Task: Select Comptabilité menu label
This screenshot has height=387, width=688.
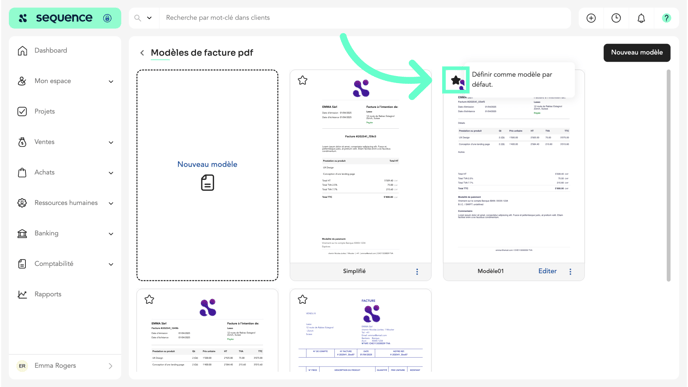Action: tap(54, 264)
